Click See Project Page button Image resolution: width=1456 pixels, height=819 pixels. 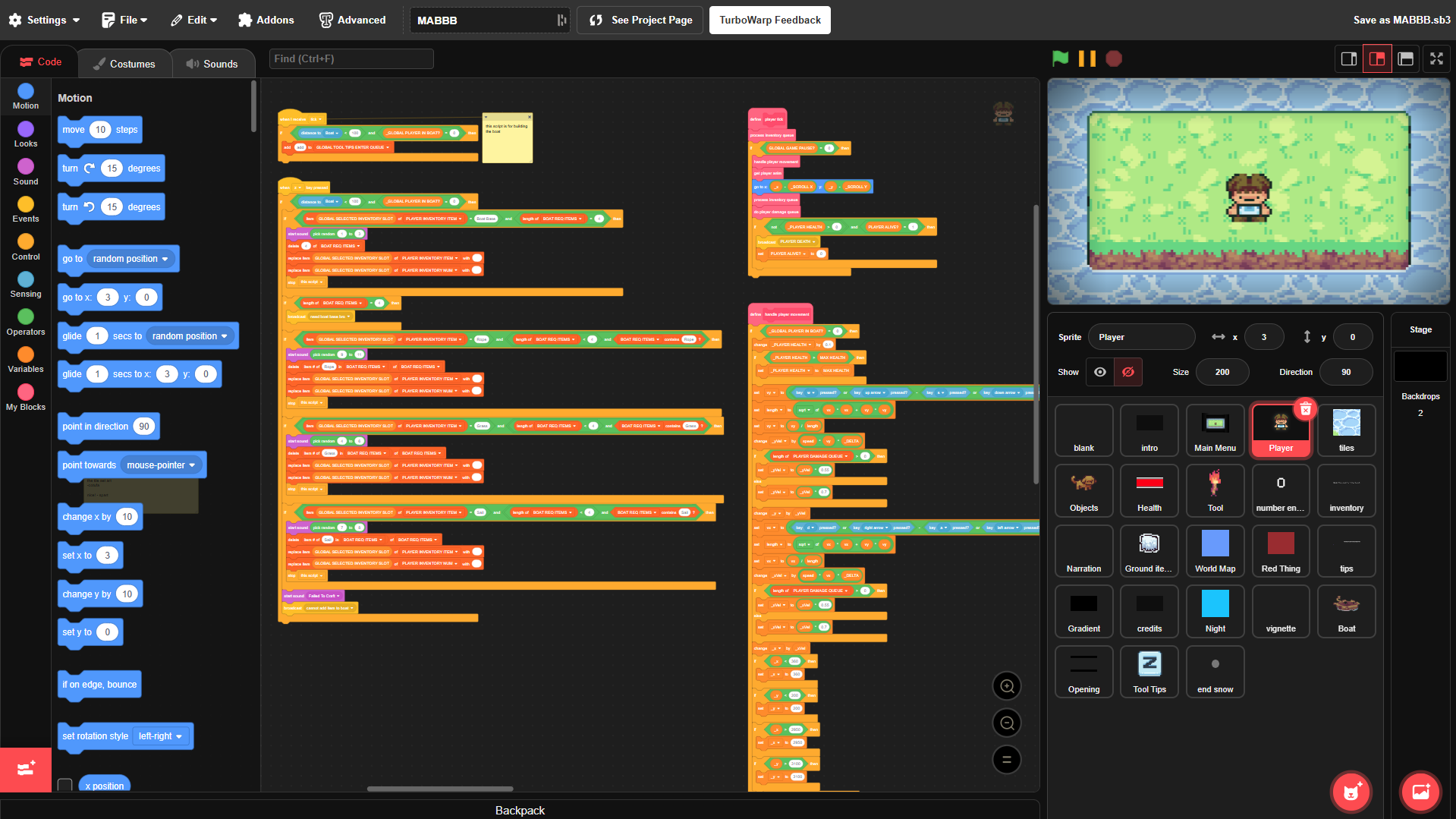pyautogui.click(x=640, y=20)
